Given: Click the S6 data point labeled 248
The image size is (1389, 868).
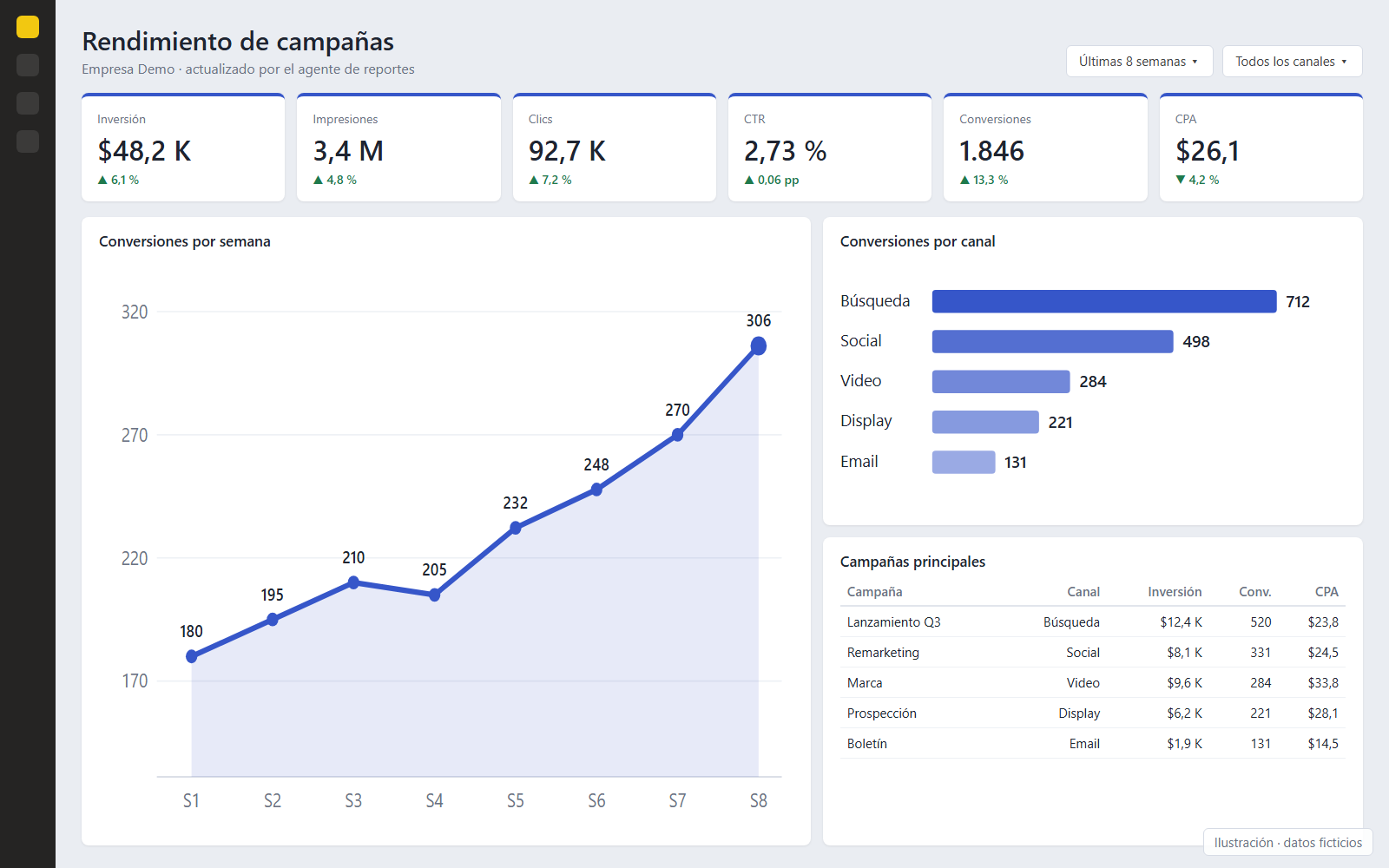Looking at the screenshot, I should click(596, 490).
